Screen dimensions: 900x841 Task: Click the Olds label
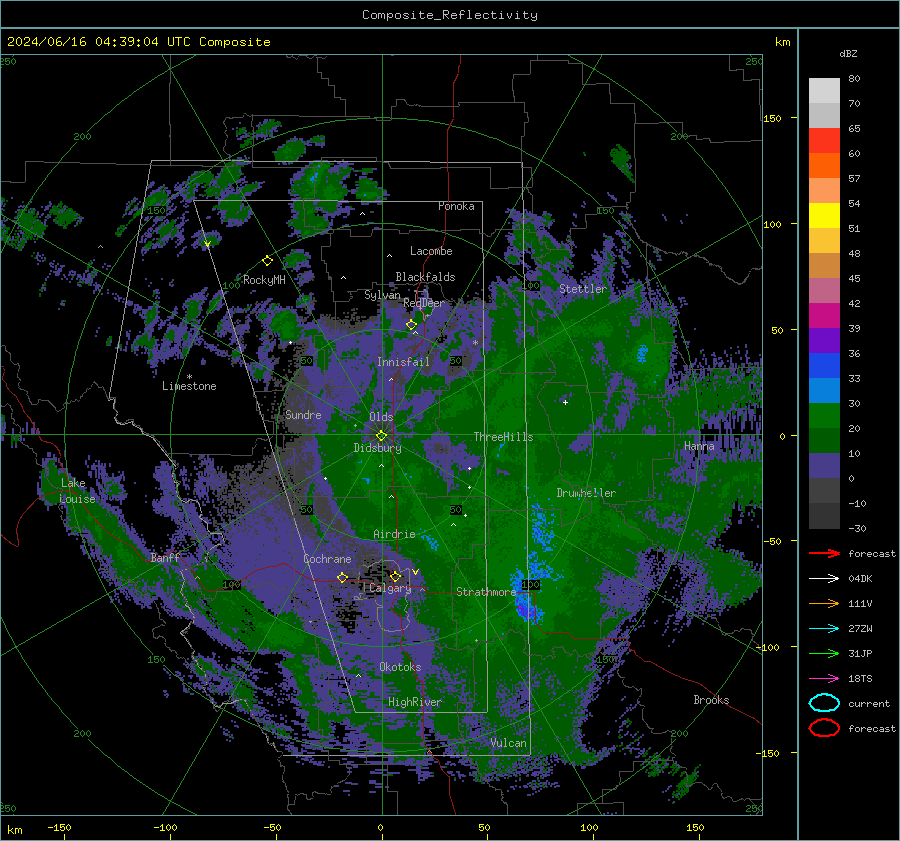point(381,417)
